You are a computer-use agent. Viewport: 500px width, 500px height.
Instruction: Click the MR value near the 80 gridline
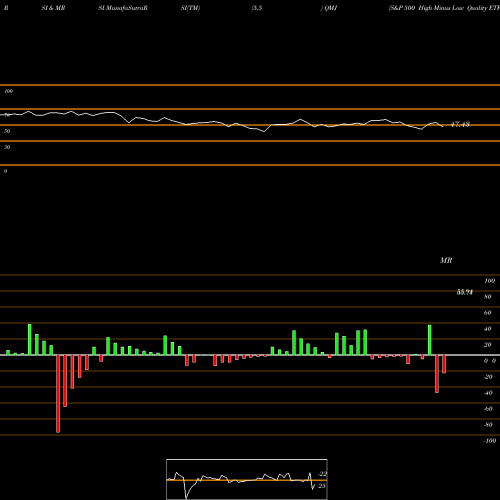pos(465,292)
